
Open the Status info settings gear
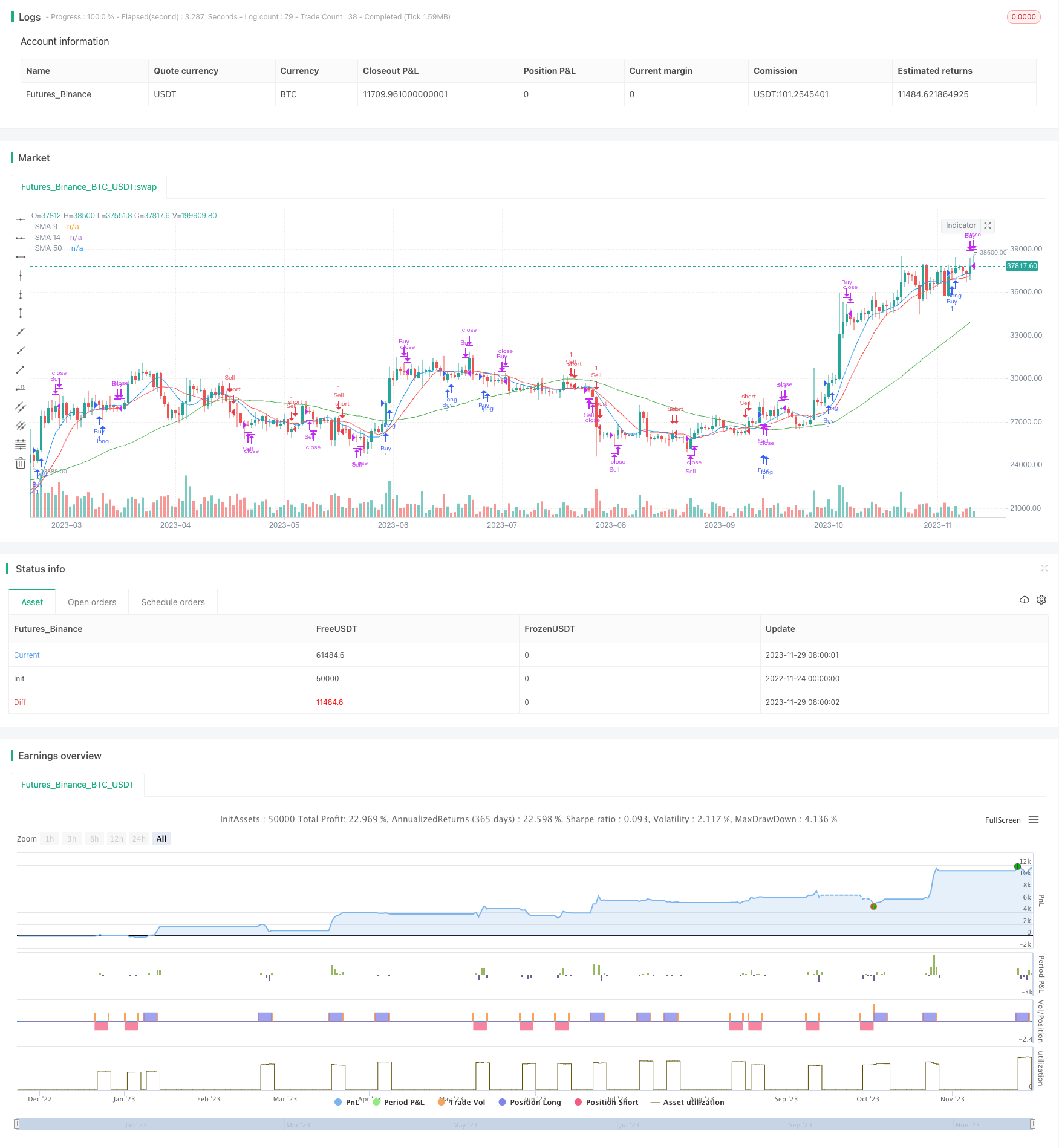pyautogui.click(x=1041, y=600)
